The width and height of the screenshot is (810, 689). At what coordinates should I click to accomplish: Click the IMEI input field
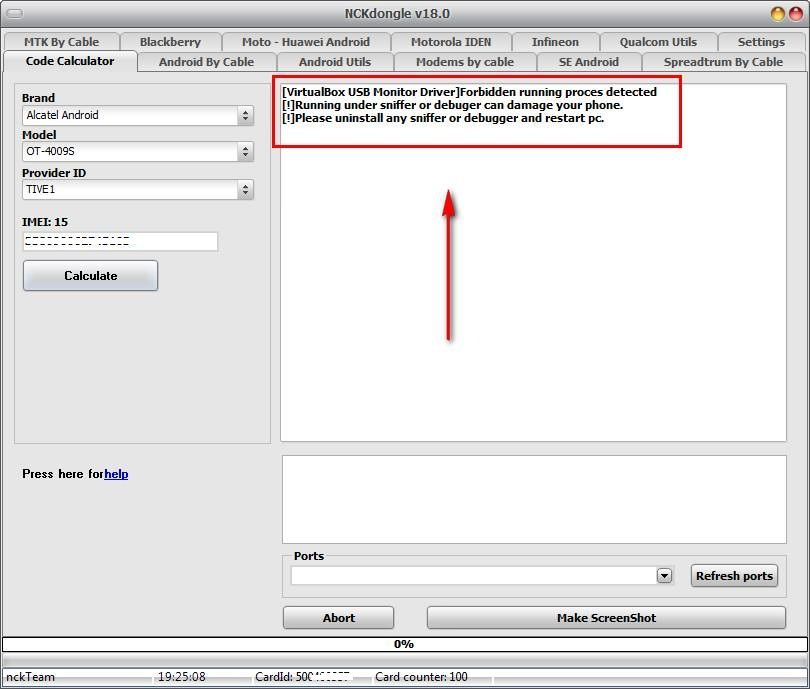point(120,241)
